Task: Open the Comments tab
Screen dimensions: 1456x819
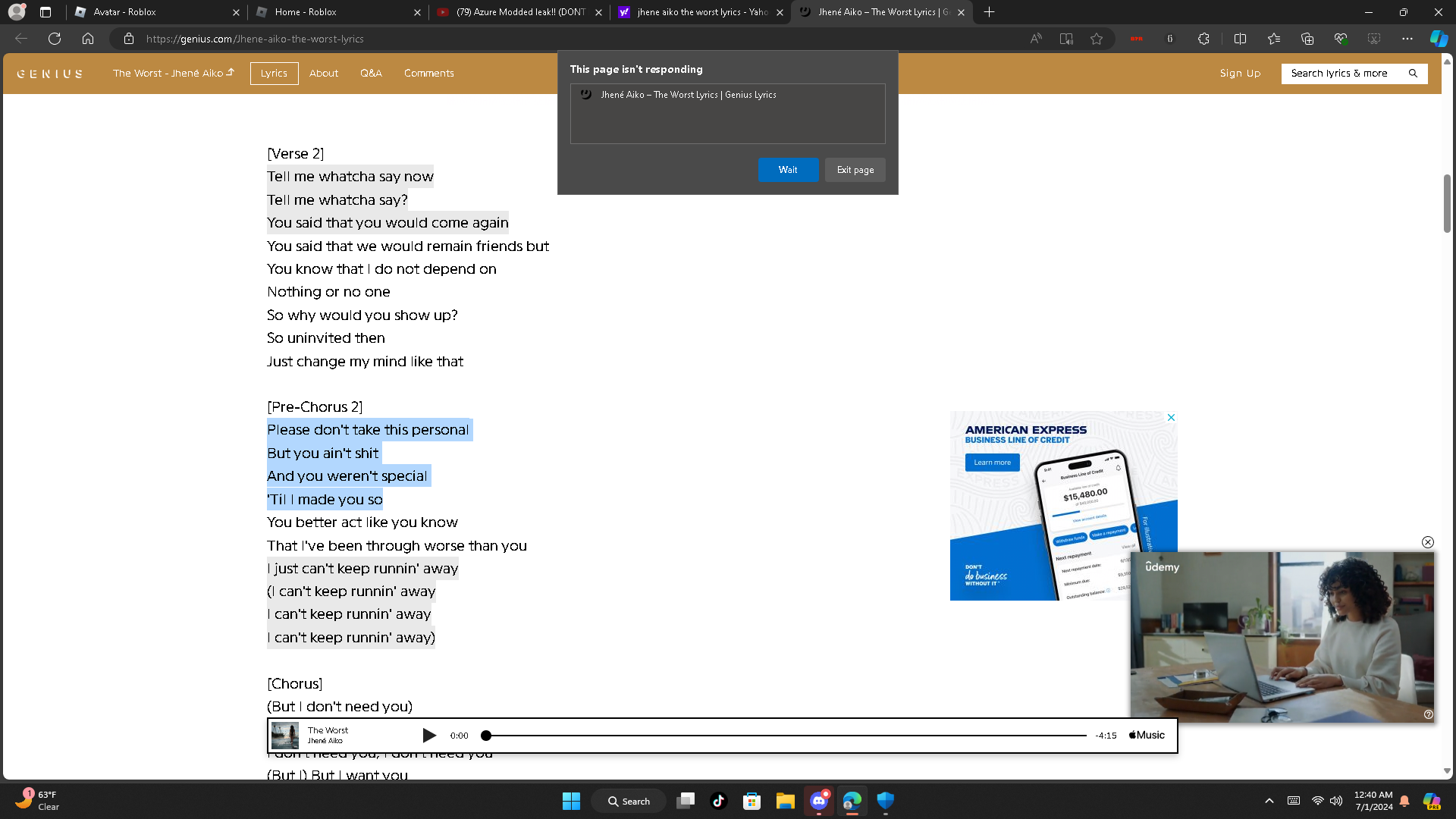Action: pos(429,74)
